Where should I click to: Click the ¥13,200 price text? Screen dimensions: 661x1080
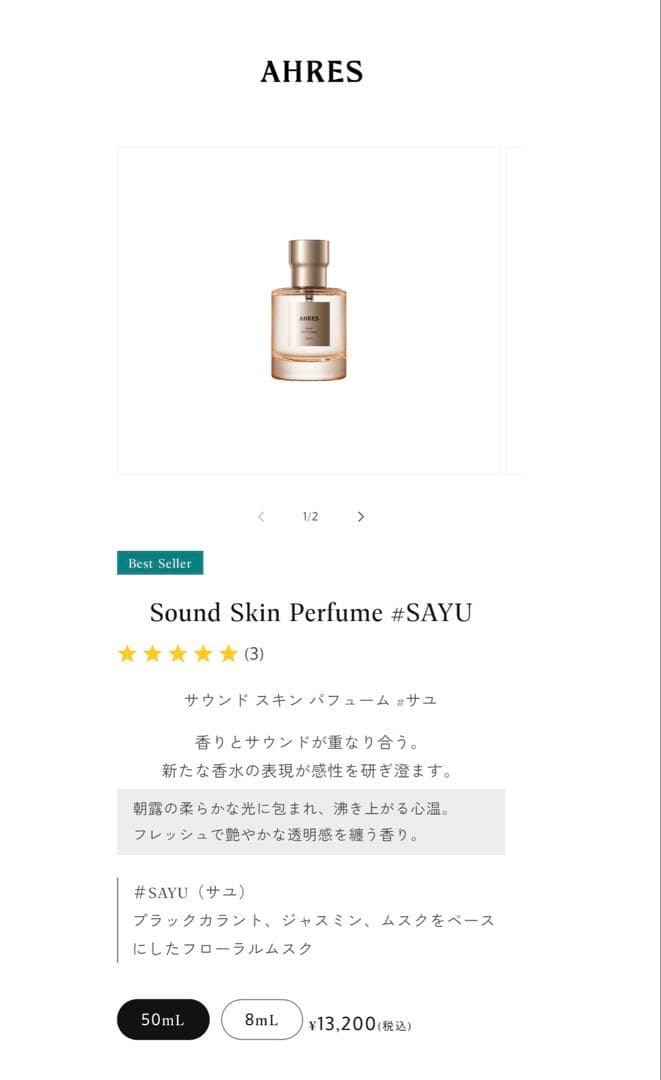tap(342, 1024)
